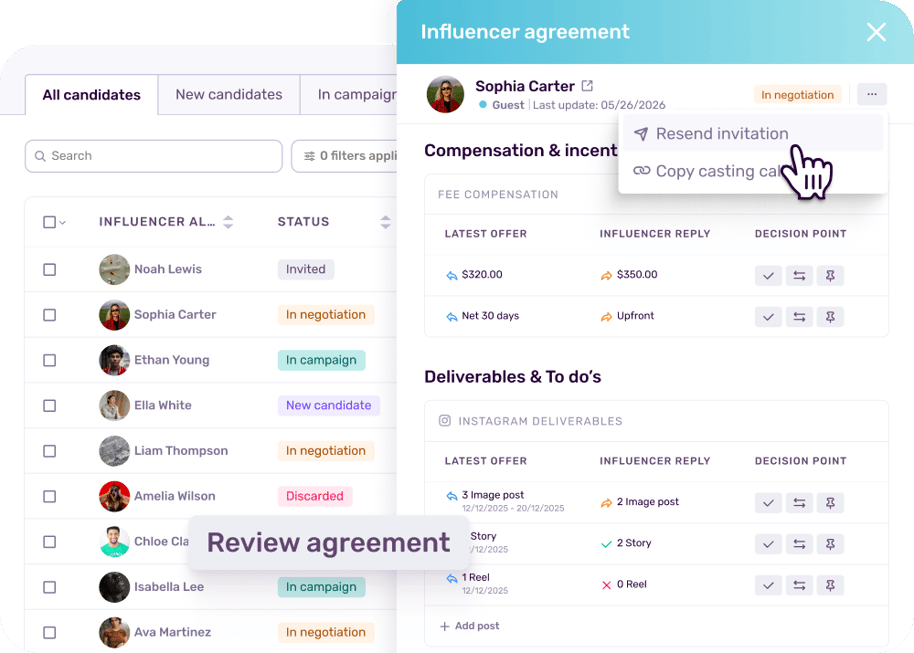Open Sophia Carter's external profile link icon

587,86
